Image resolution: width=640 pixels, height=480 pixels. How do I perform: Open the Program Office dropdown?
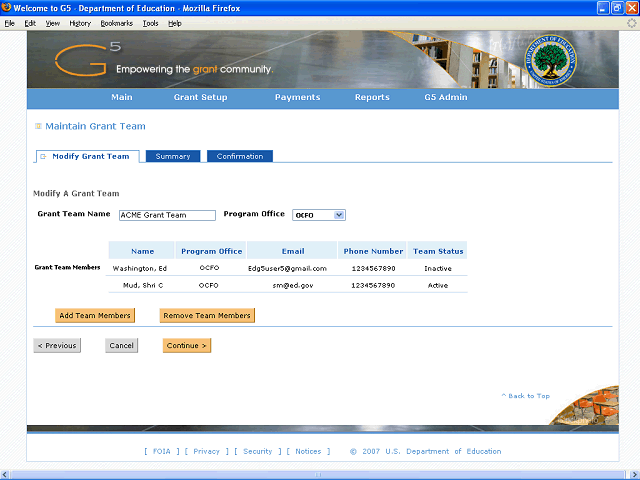coord(318,214)
